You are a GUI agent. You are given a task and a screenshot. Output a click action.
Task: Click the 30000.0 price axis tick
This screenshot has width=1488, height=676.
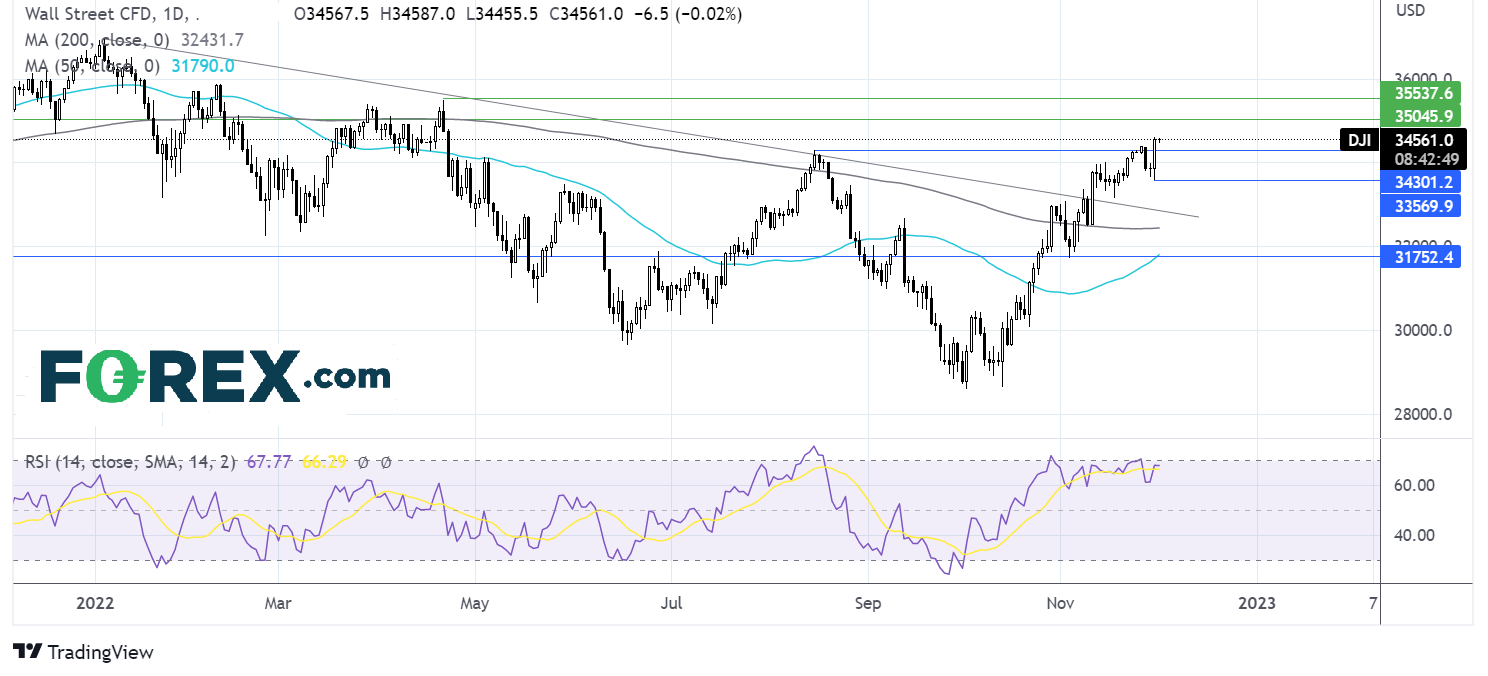coord(1423,331)
